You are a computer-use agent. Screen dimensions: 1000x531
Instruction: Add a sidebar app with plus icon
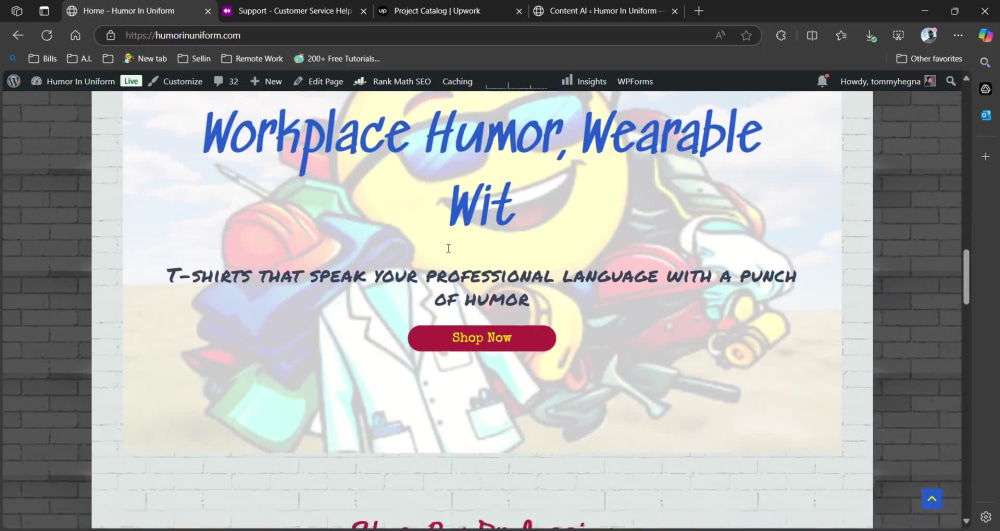[x=985, y=156]
